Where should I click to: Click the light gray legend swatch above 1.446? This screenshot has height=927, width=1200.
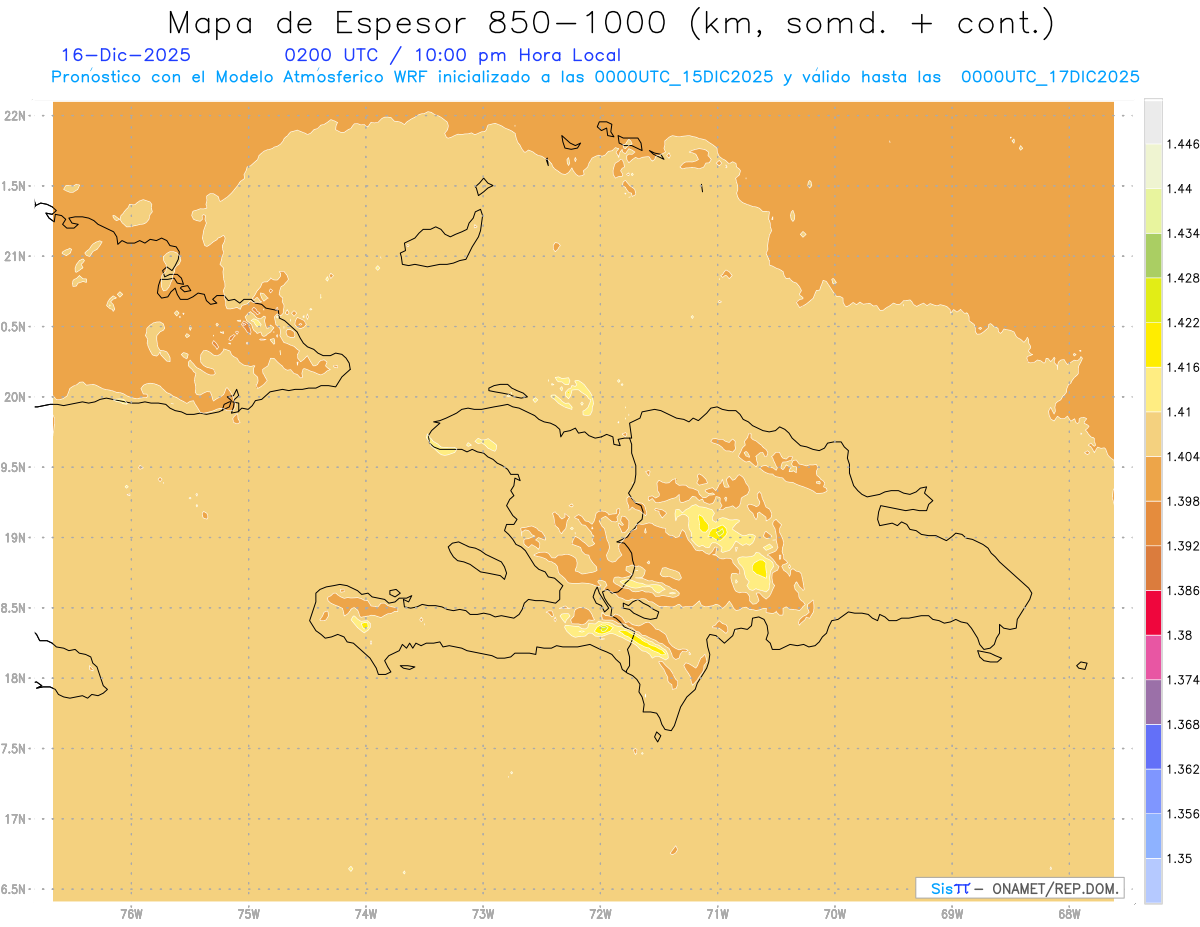point(1153,121)
